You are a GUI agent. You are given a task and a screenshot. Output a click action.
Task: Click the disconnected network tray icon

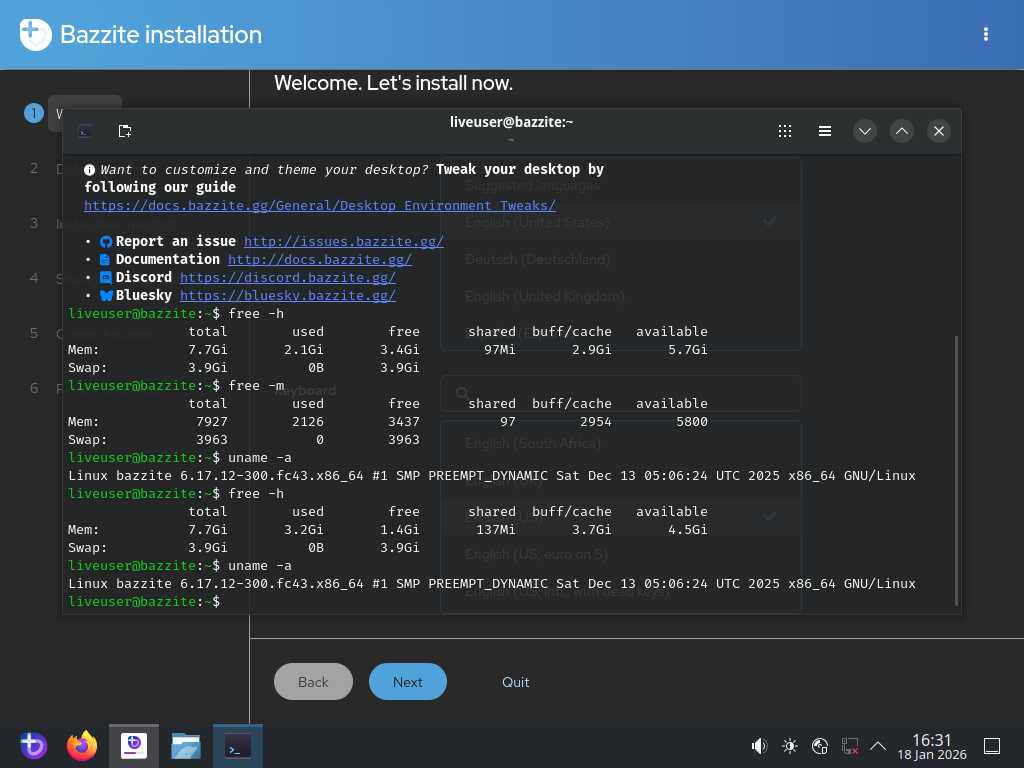[x=850, y=746]
